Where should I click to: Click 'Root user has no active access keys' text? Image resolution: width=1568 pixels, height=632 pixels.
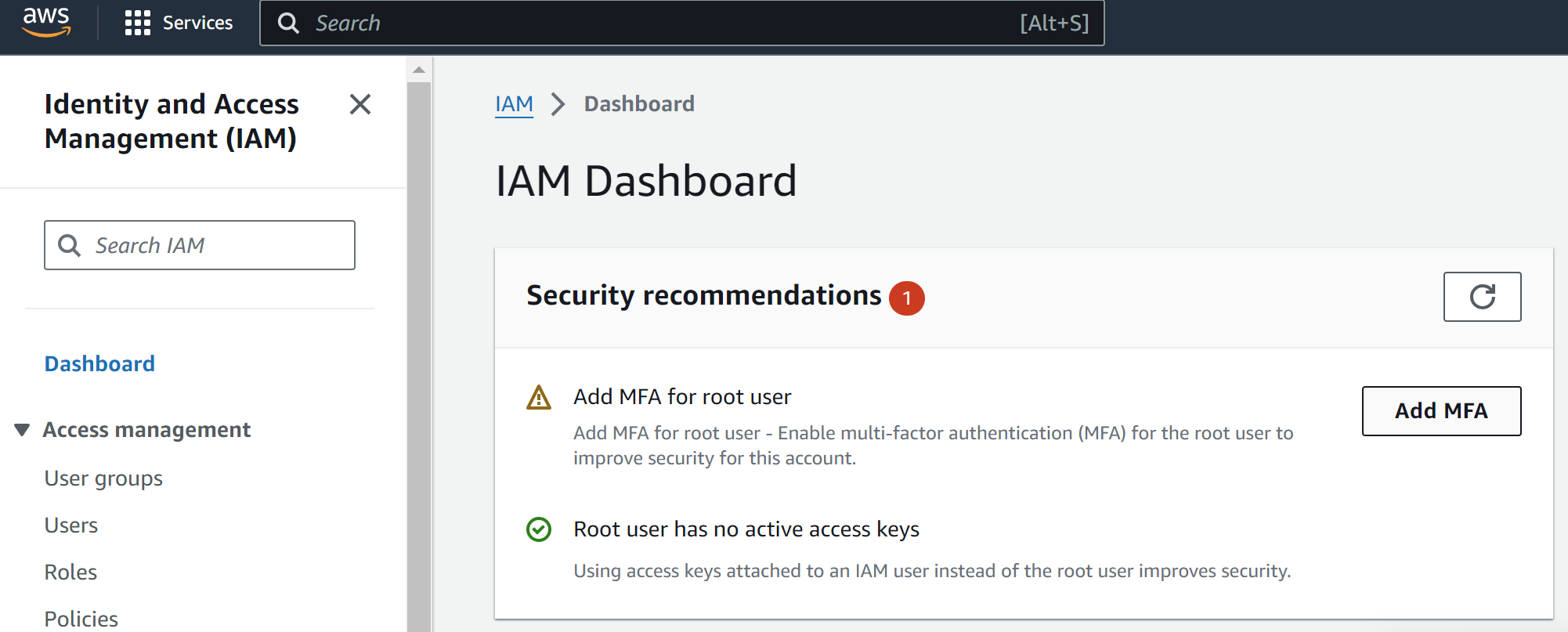746,529
